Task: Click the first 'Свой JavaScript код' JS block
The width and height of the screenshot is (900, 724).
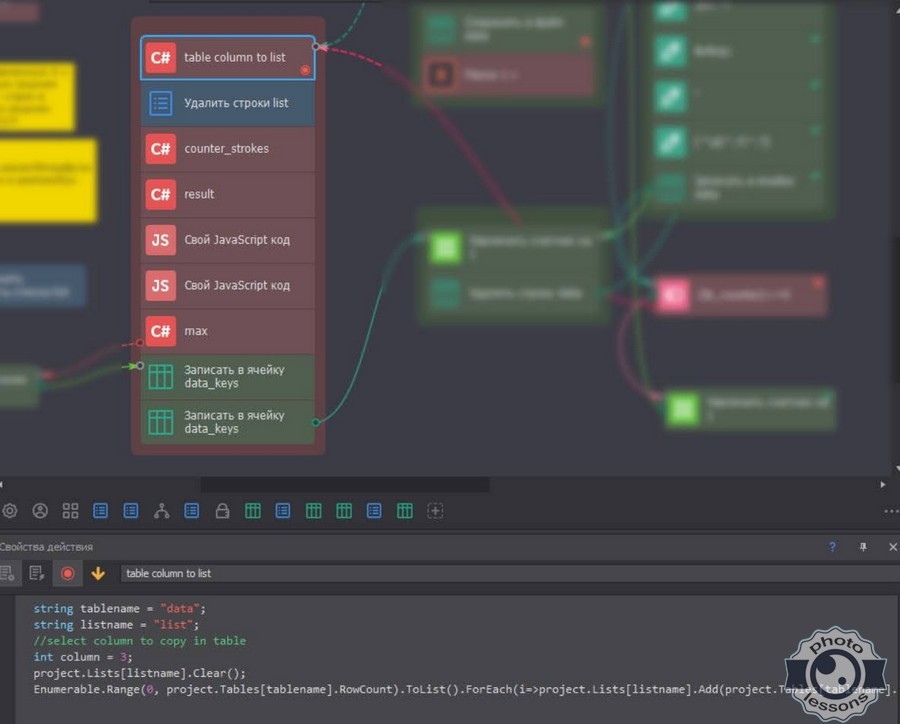Action: tap(228, 240)
